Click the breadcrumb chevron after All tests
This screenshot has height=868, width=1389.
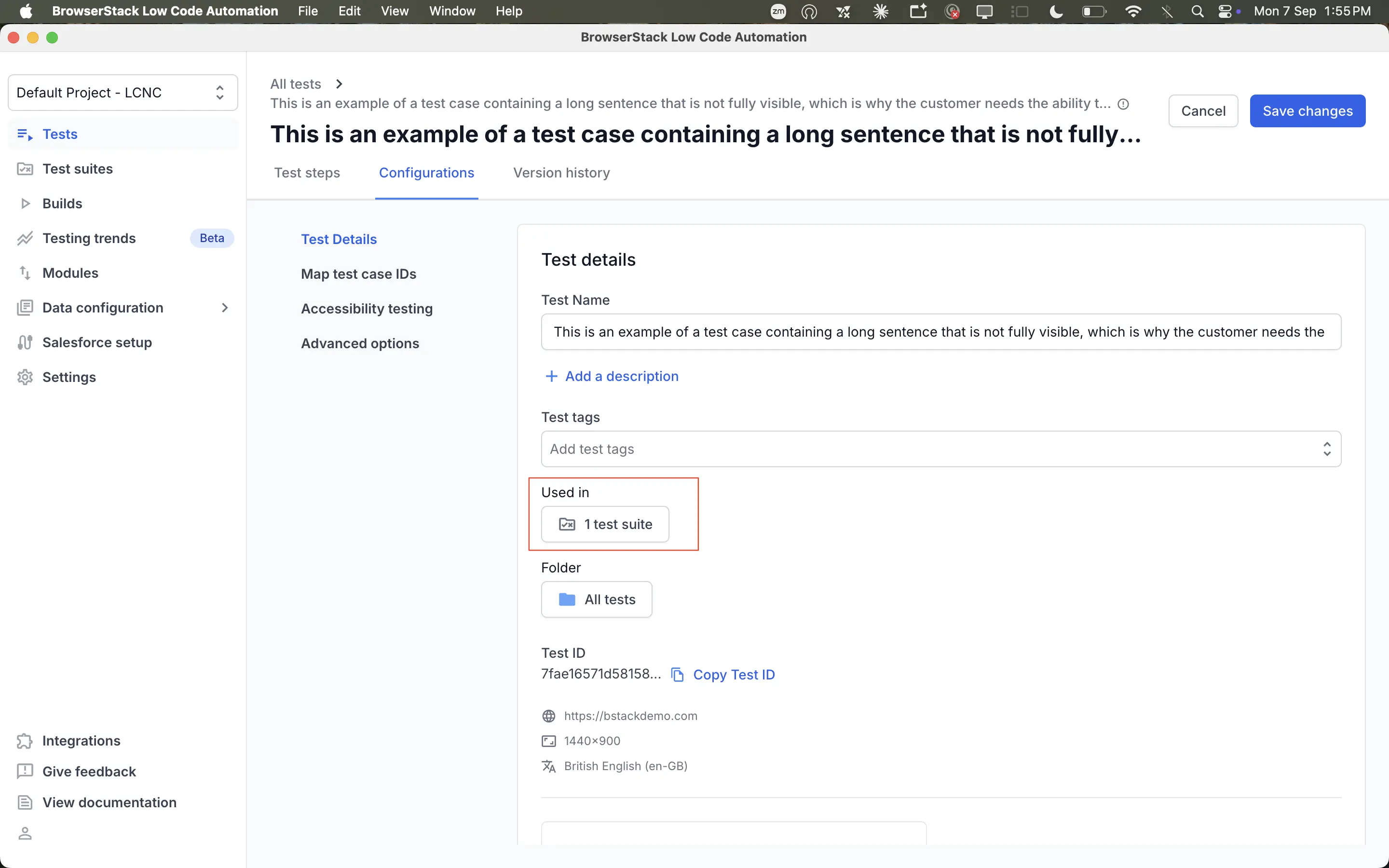click(339, 84)
